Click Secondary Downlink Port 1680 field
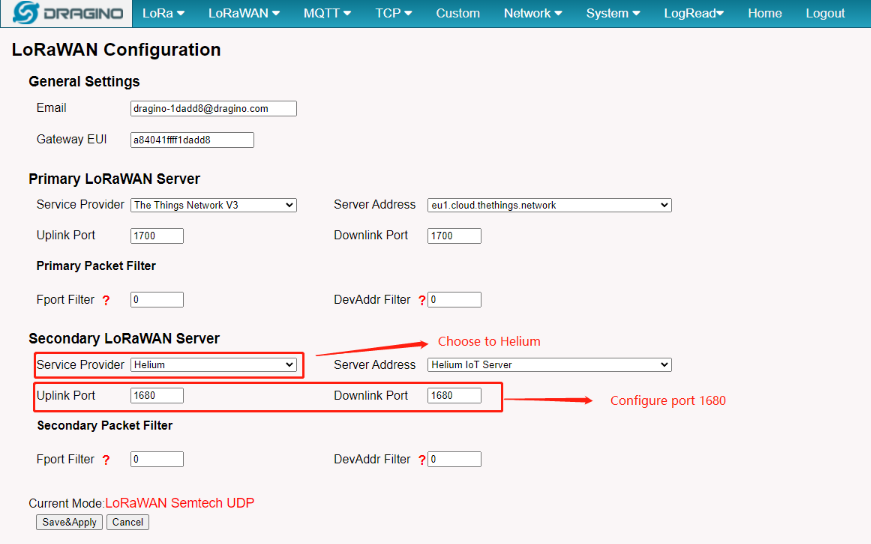This screenshot has width=871, height=544. (x=454, y=395)
